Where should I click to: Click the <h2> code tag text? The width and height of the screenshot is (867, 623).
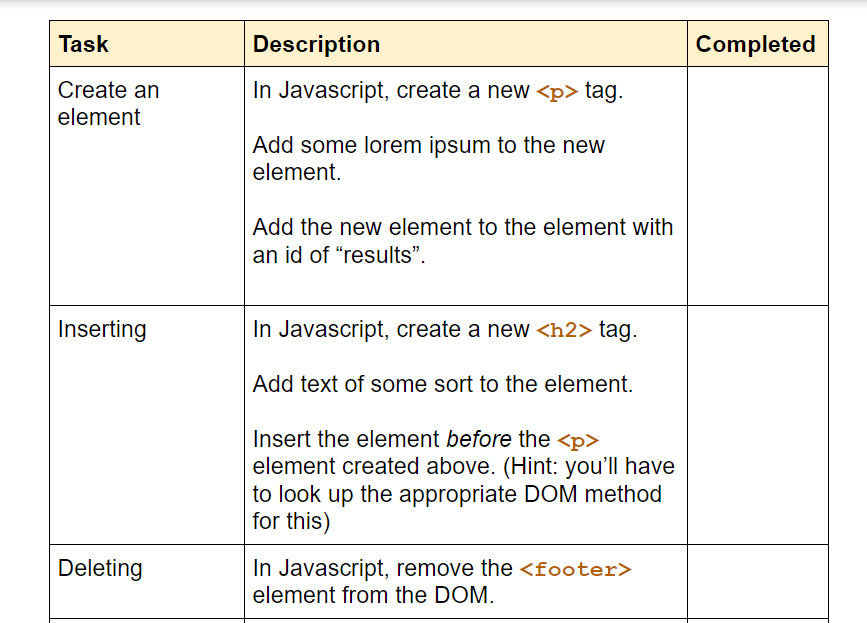pos(564,330)
